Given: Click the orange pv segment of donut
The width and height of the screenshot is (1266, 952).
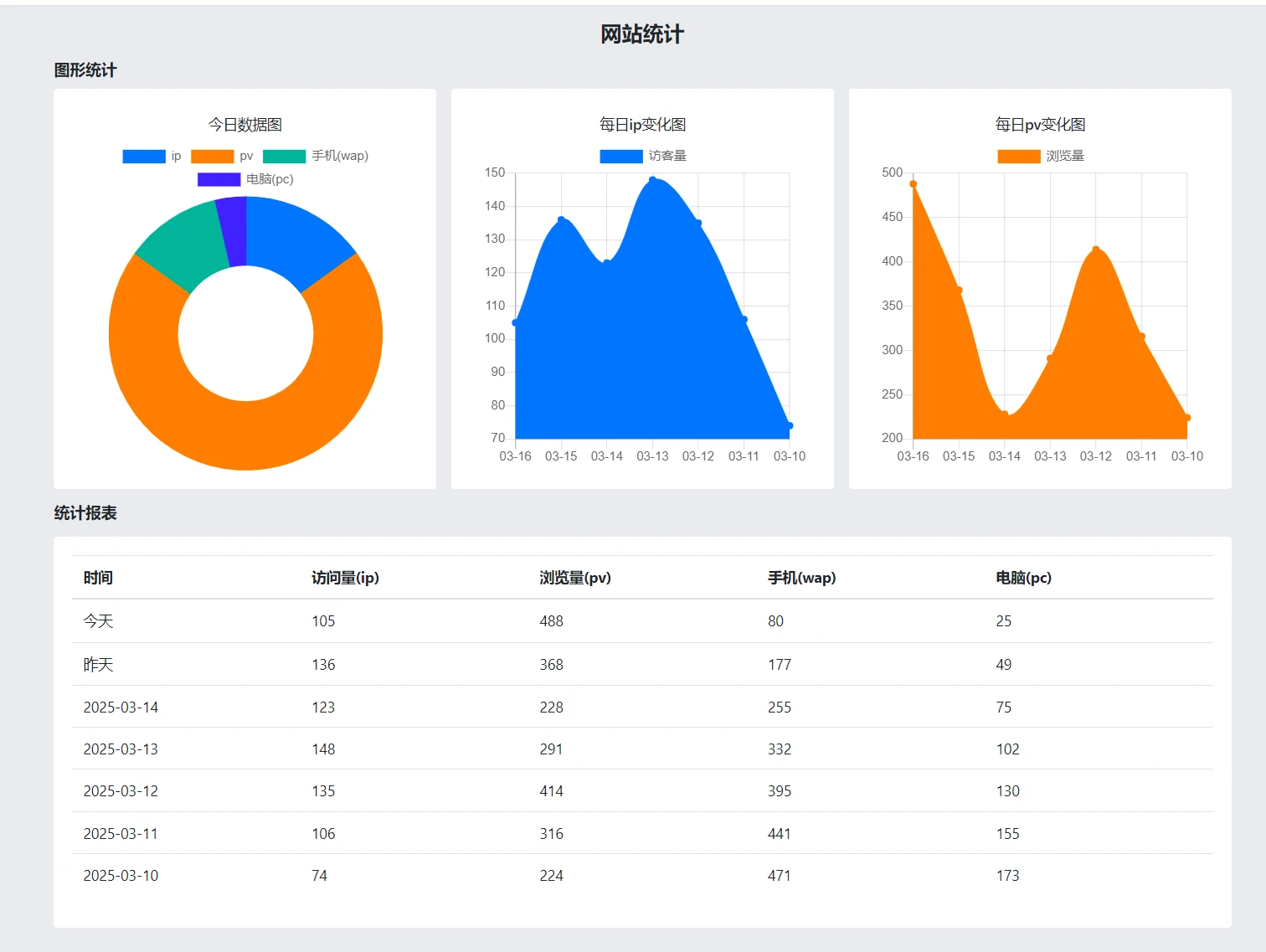Looking at the screenshot, I should (x=245, y=435).
